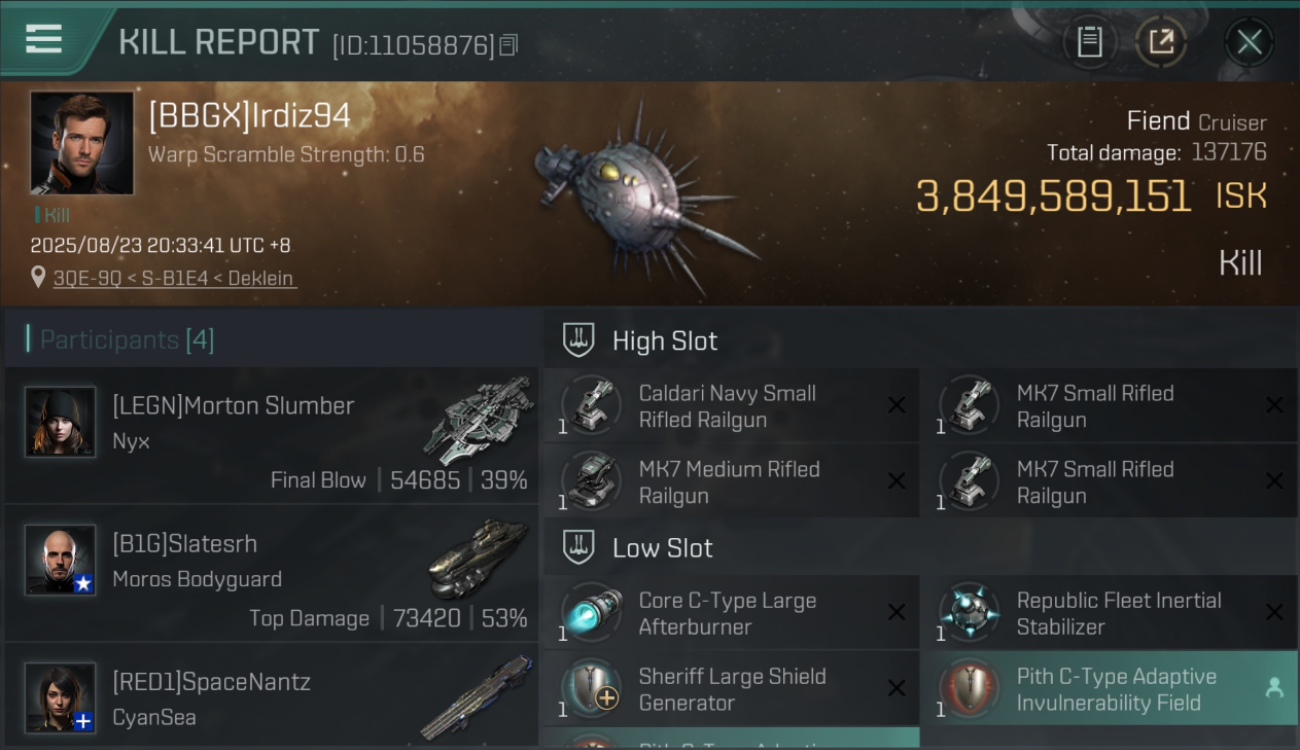Share the kill report externally
Viewport: 1300px width, 750px height.
point(1161,42)
